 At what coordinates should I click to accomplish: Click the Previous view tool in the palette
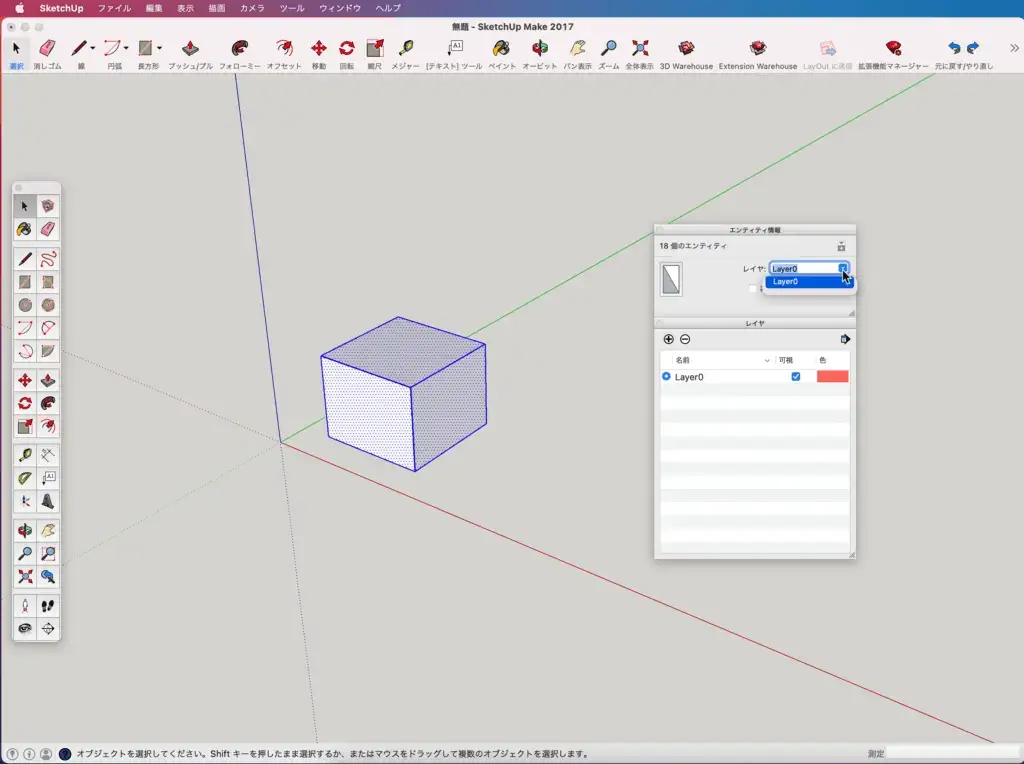click(x=48, y=577)
